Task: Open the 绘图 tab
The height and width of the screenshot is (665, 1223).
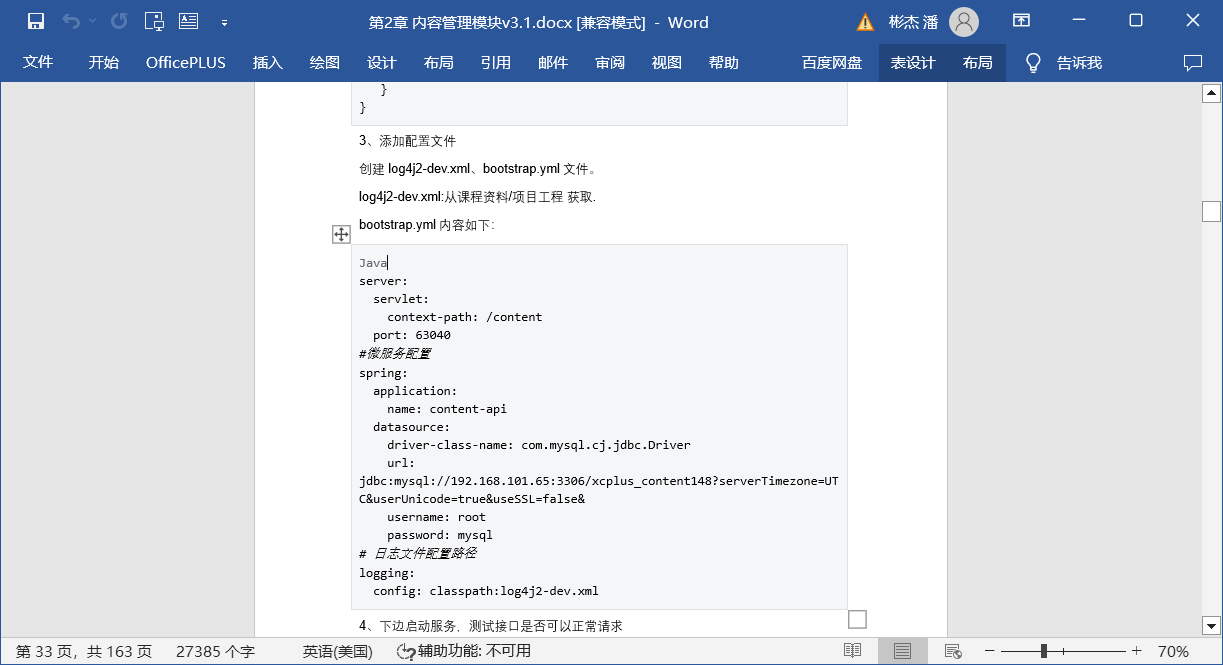Action: point(325,62)
